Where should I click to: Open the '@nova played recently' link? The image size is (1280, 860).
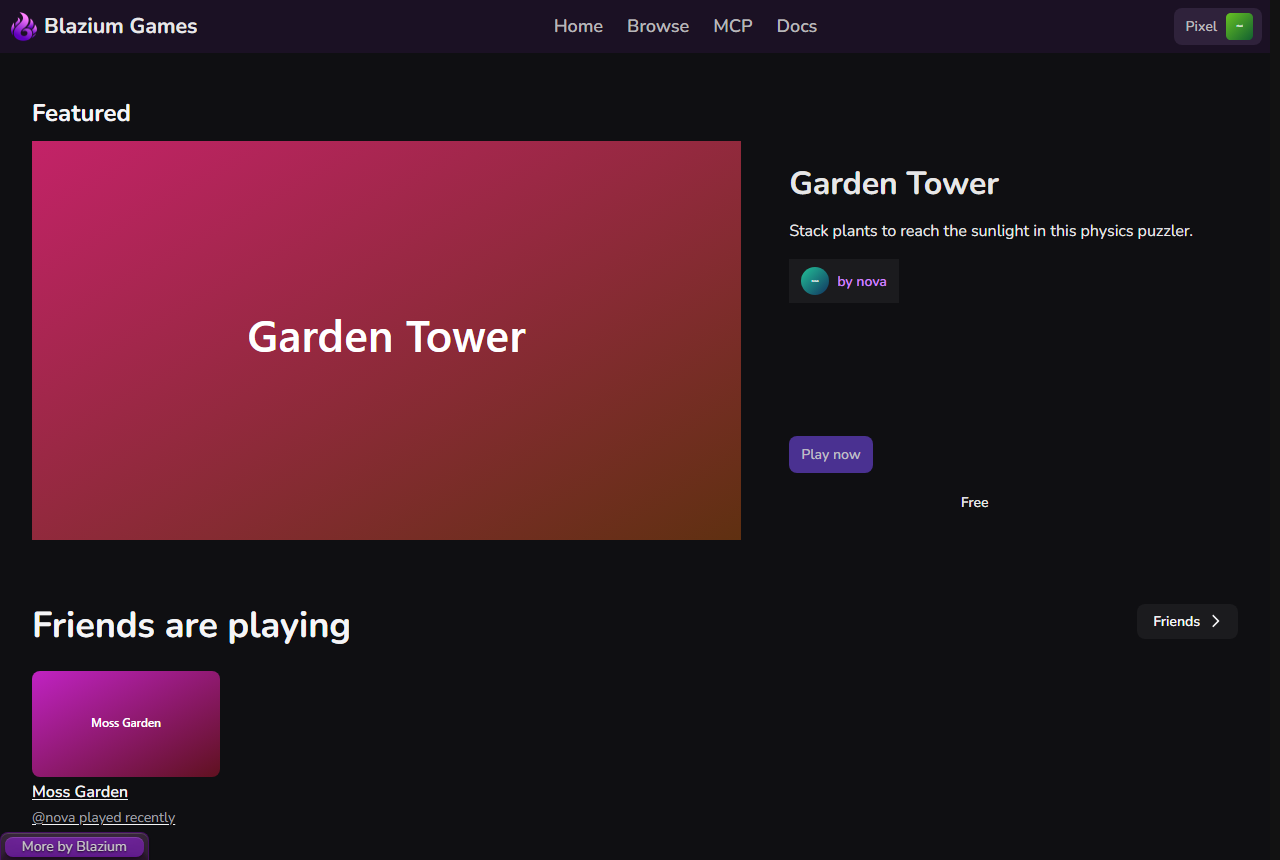point(103,817)
